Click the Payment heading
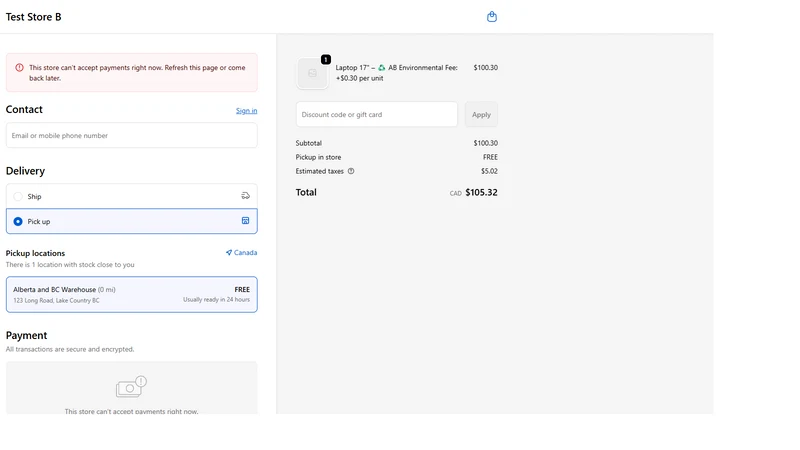The height and width of the screenshot is (450, 800). [x=27, y=335]
